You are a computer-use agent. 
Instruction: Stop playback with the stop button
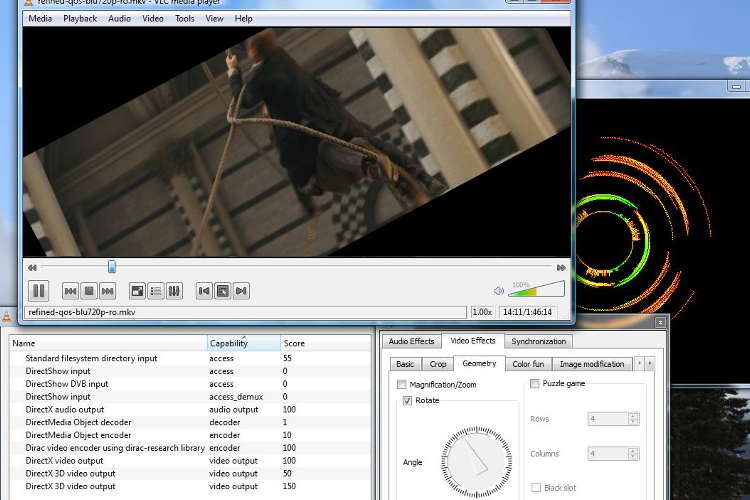[x=89, y=291]
